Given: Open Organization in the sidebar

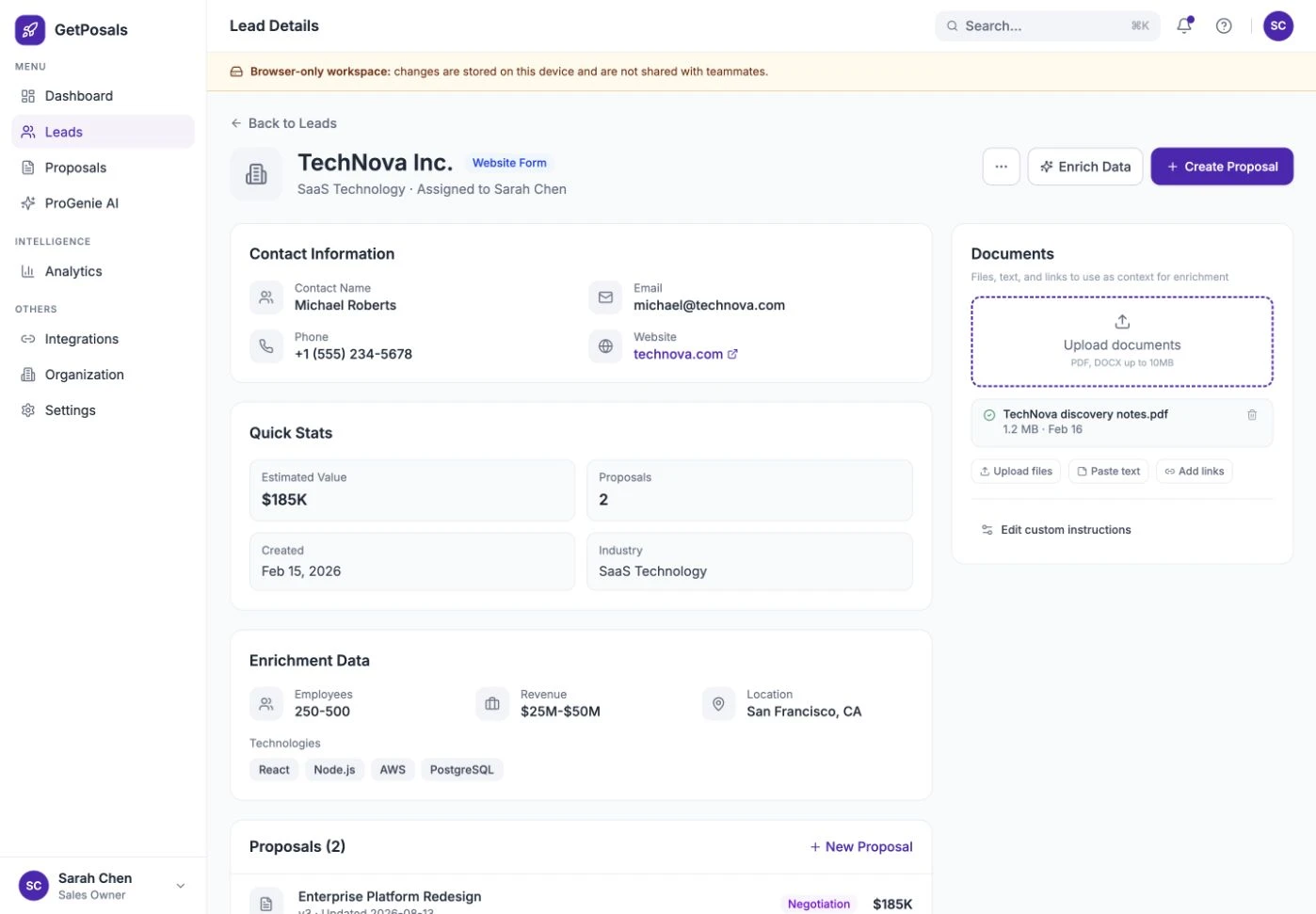Looking at the screenshot, I should (x=103, y=375).
